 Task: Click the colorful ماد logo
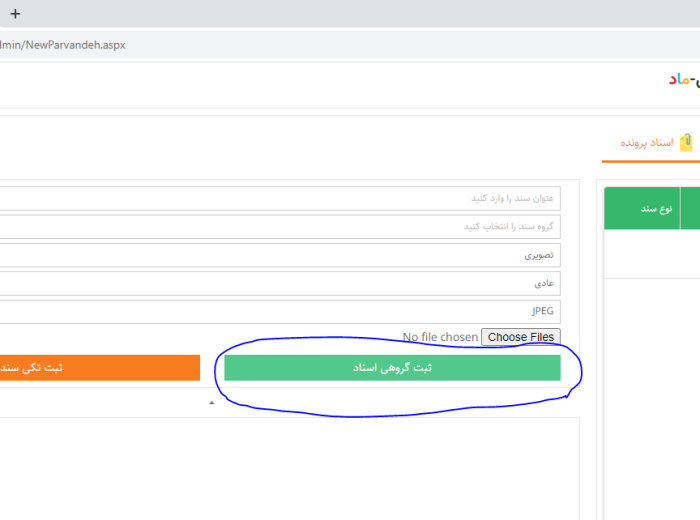pyautogui.click(x=683, y=78)
